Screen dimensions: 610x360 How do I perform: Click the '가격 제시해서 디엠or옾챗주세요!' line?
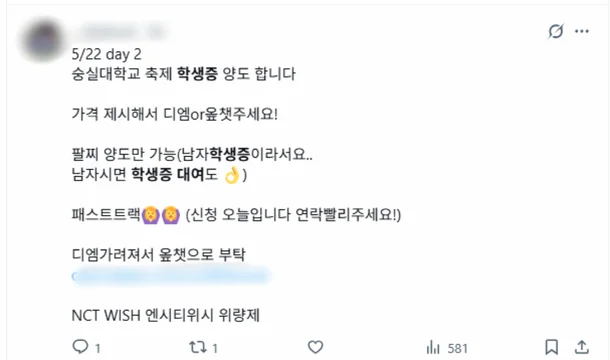(175, 114)
